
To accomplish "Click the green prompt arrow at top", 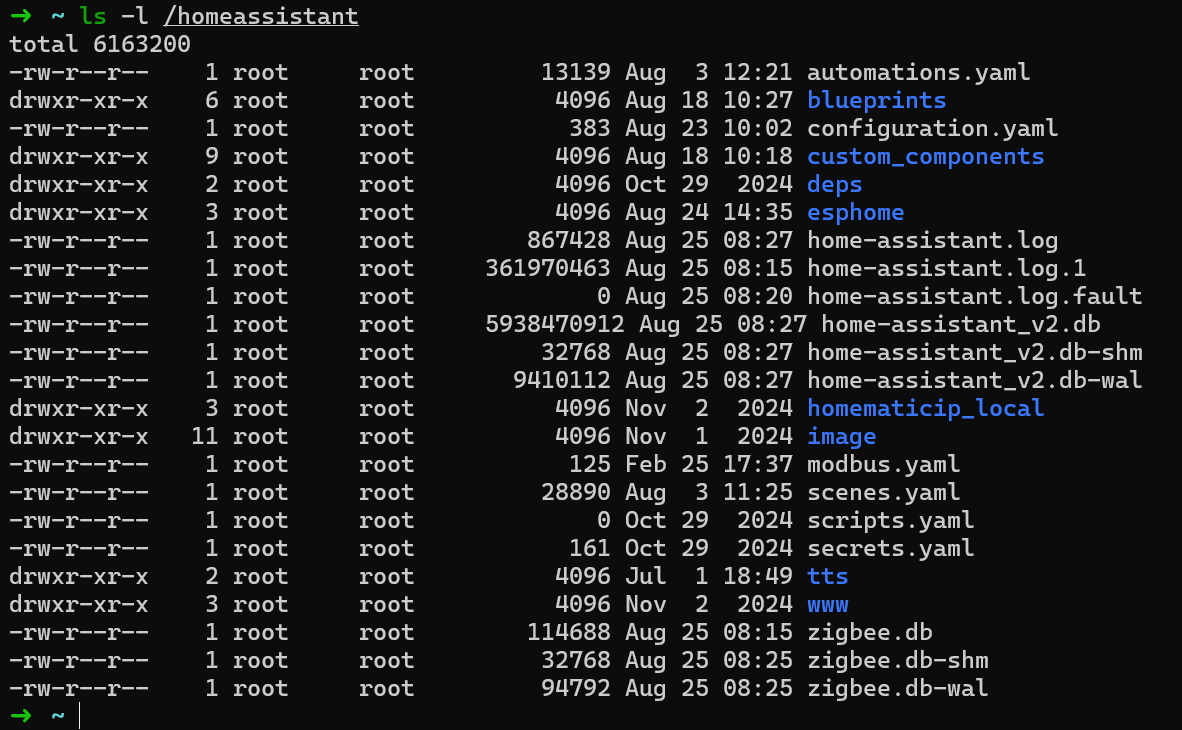I will (20, 16).
